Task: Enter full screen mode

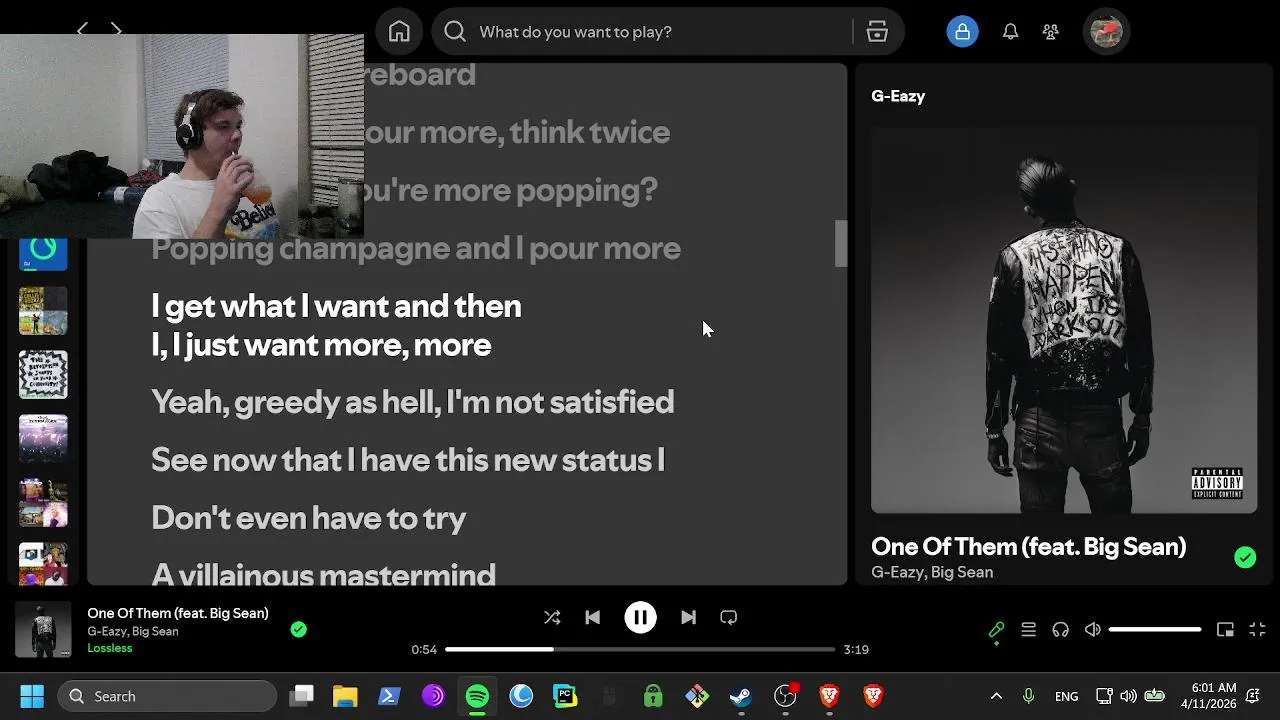Action: pos(1258,630)
